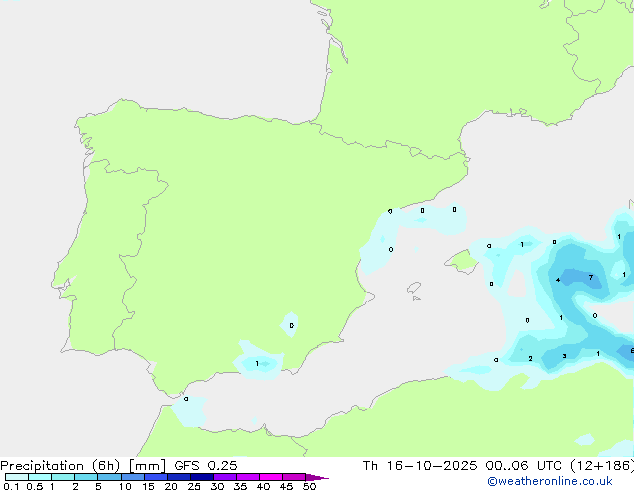The height and width of the screenshot is (490, 634).
Task: Click the 25 to 30 mm legend swatch
Action: [202, 477]
